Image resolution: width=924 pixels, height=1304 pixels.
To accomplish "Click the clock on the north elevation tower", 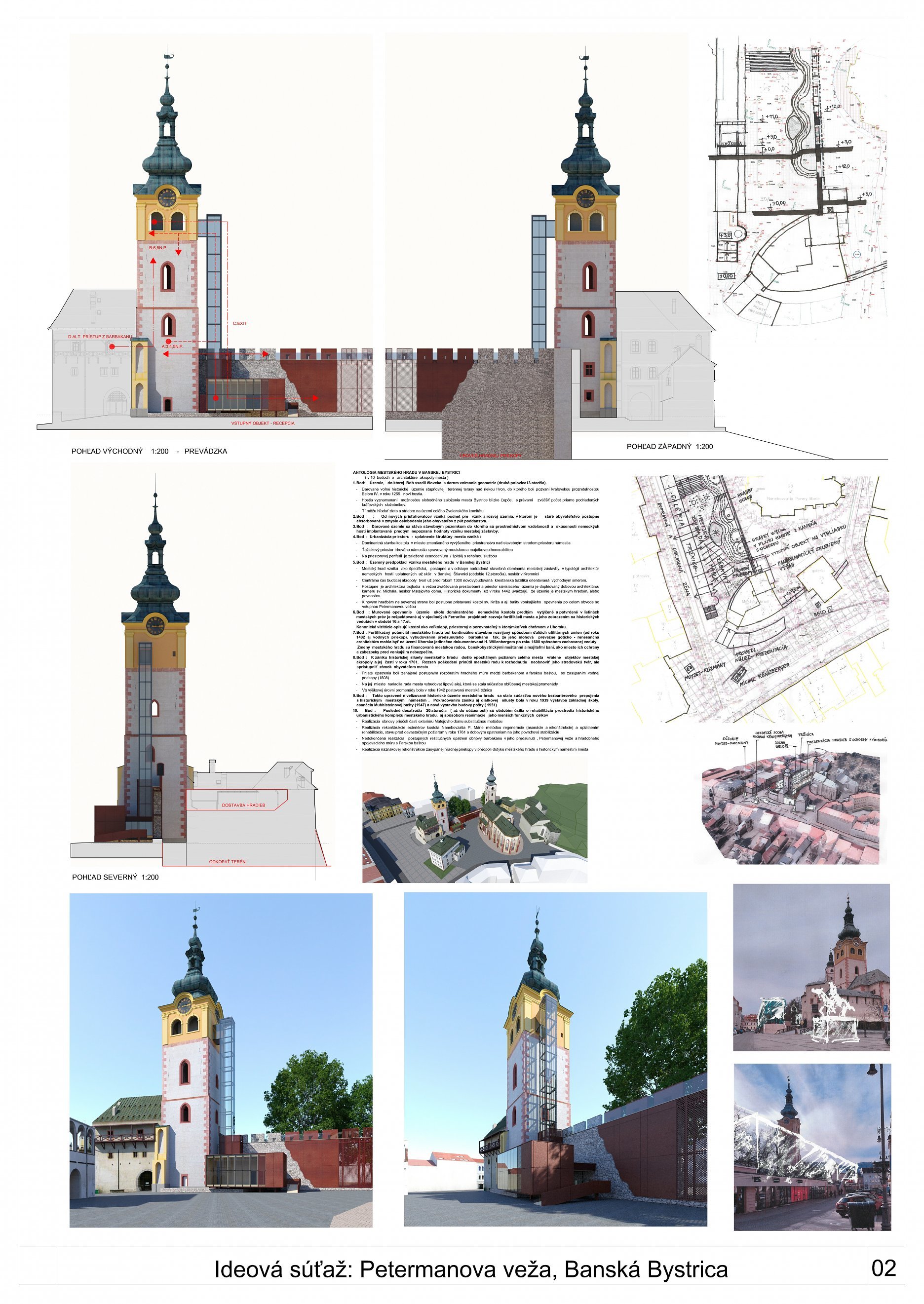I will [x=155, y=625].
